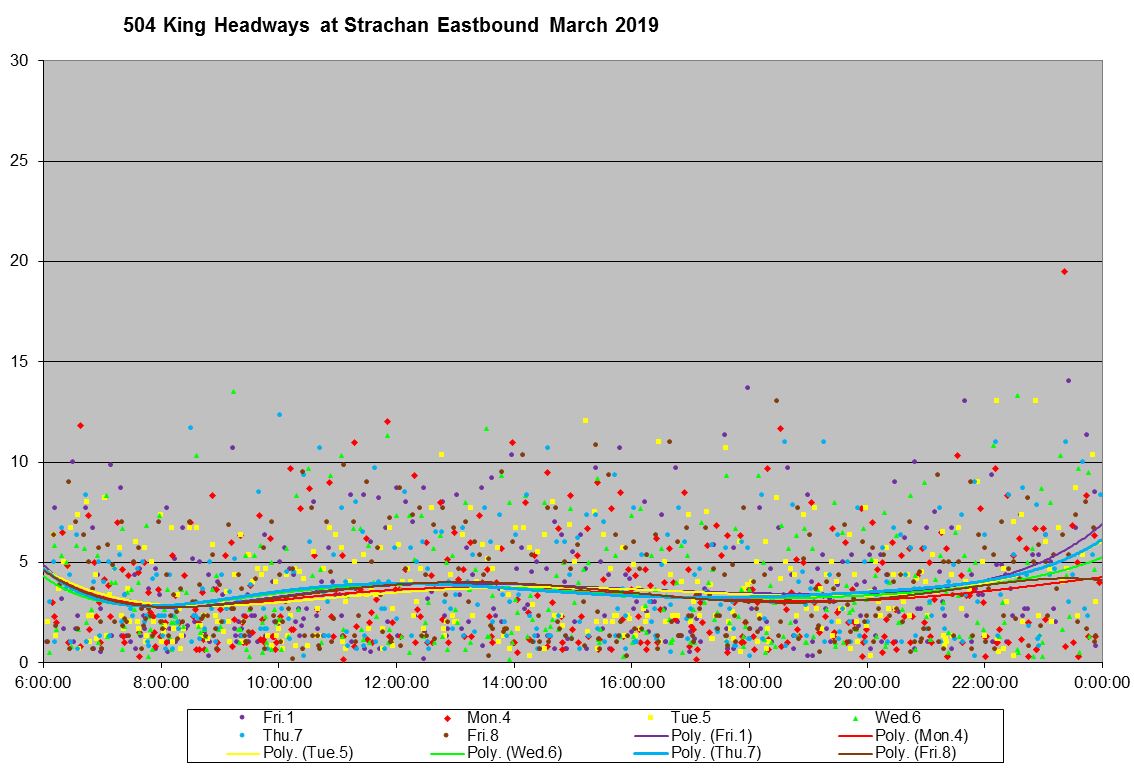1134x775 pixels.
Task: Select the Poly. (Fri.1) legend entry
Action: (x=690, y=735)
